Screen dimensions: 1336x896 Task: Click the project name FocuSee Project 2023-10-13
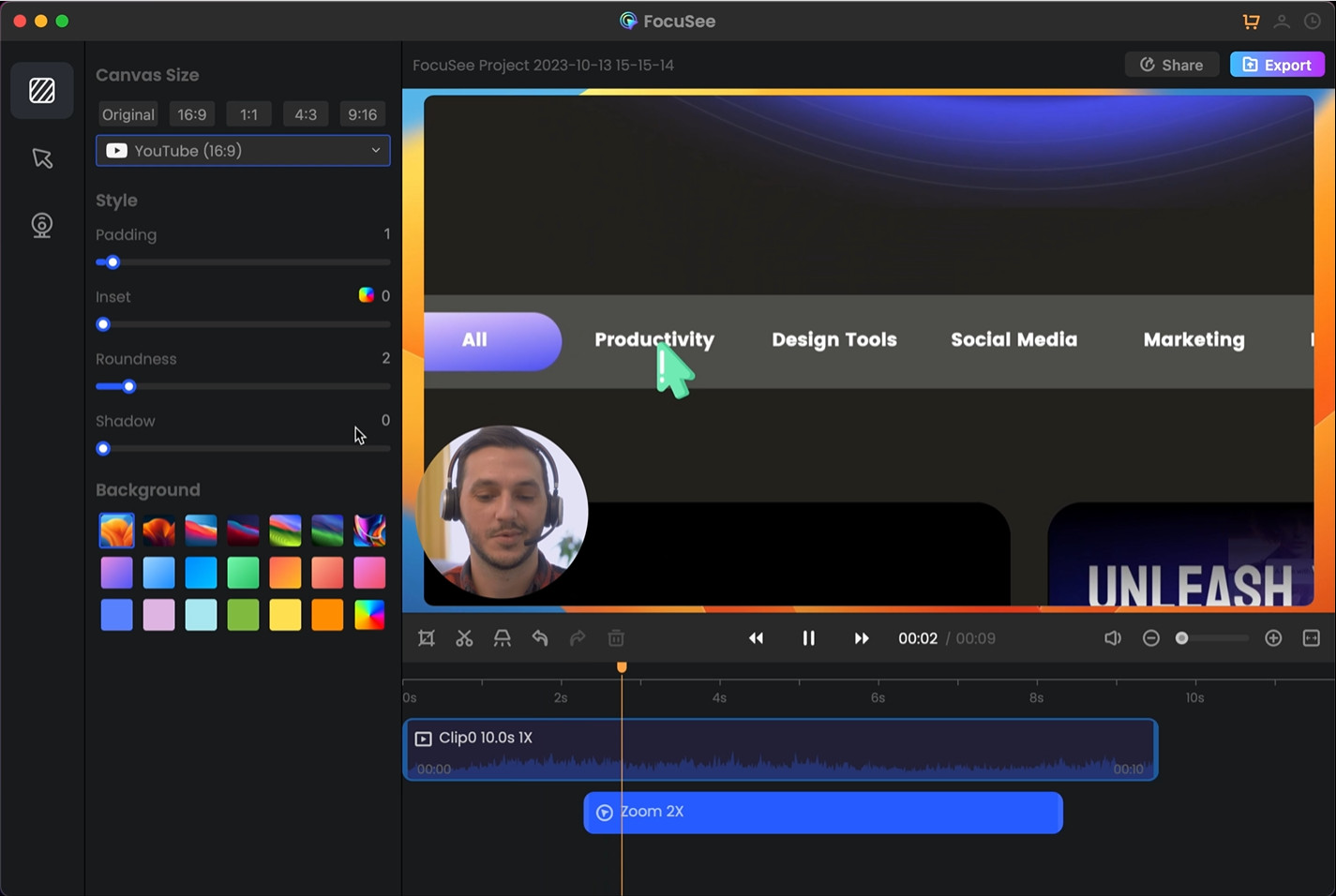543,66
